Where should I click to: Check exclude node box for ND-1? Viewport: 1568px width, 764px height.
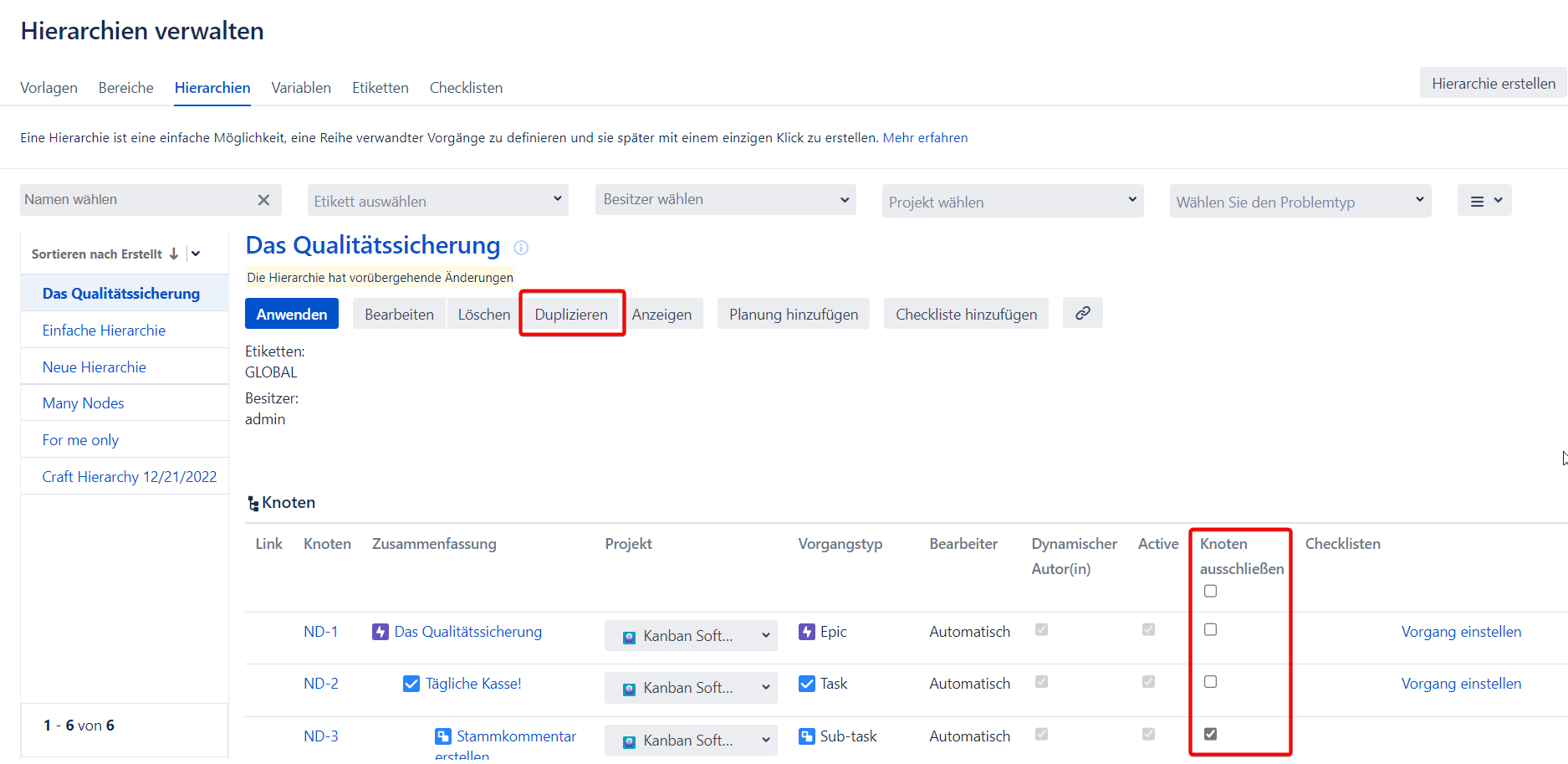1210,629
